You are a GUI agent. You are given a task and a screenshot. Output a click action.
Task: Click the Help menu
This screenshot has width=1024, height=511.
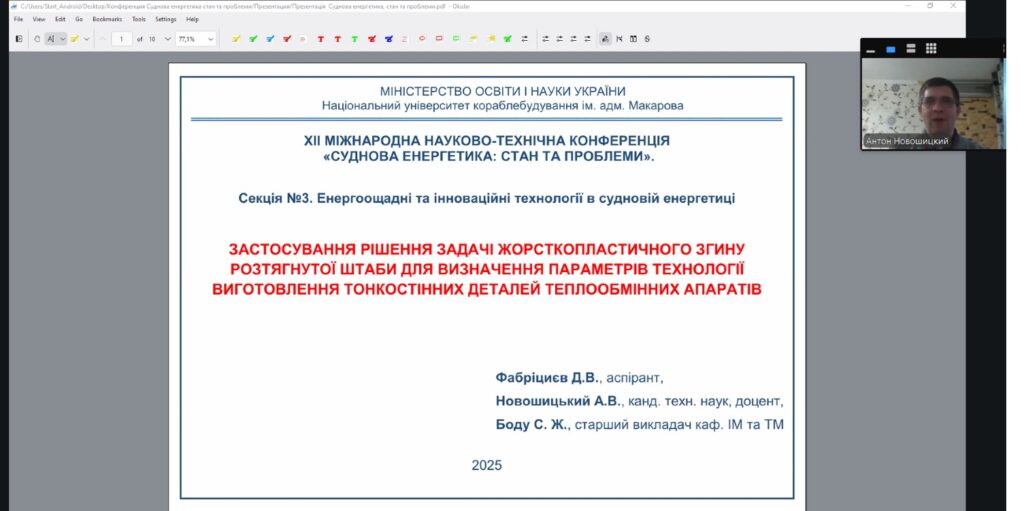[192, 19]
